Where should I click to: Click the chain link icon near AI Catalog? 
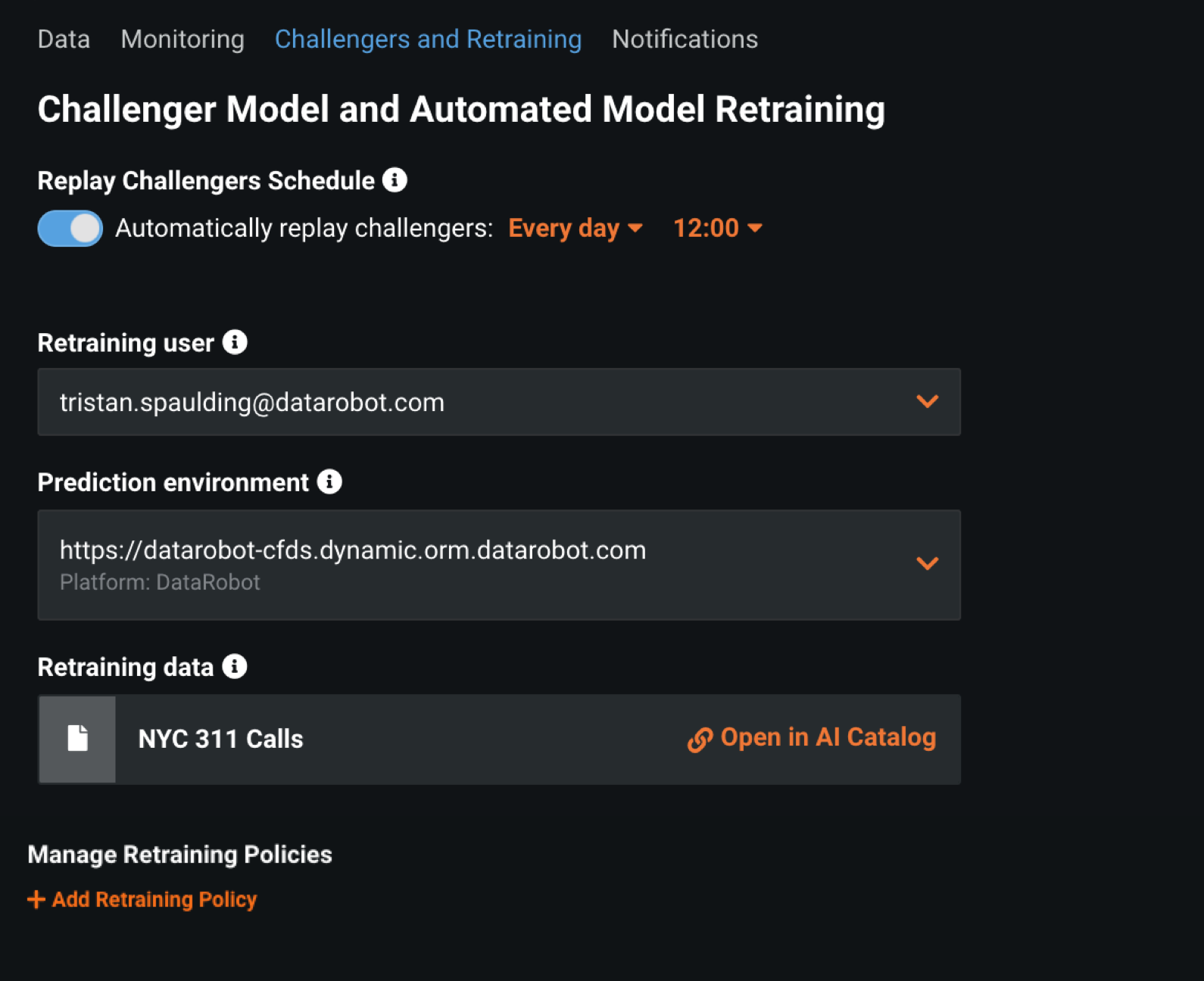pos(700,740)
